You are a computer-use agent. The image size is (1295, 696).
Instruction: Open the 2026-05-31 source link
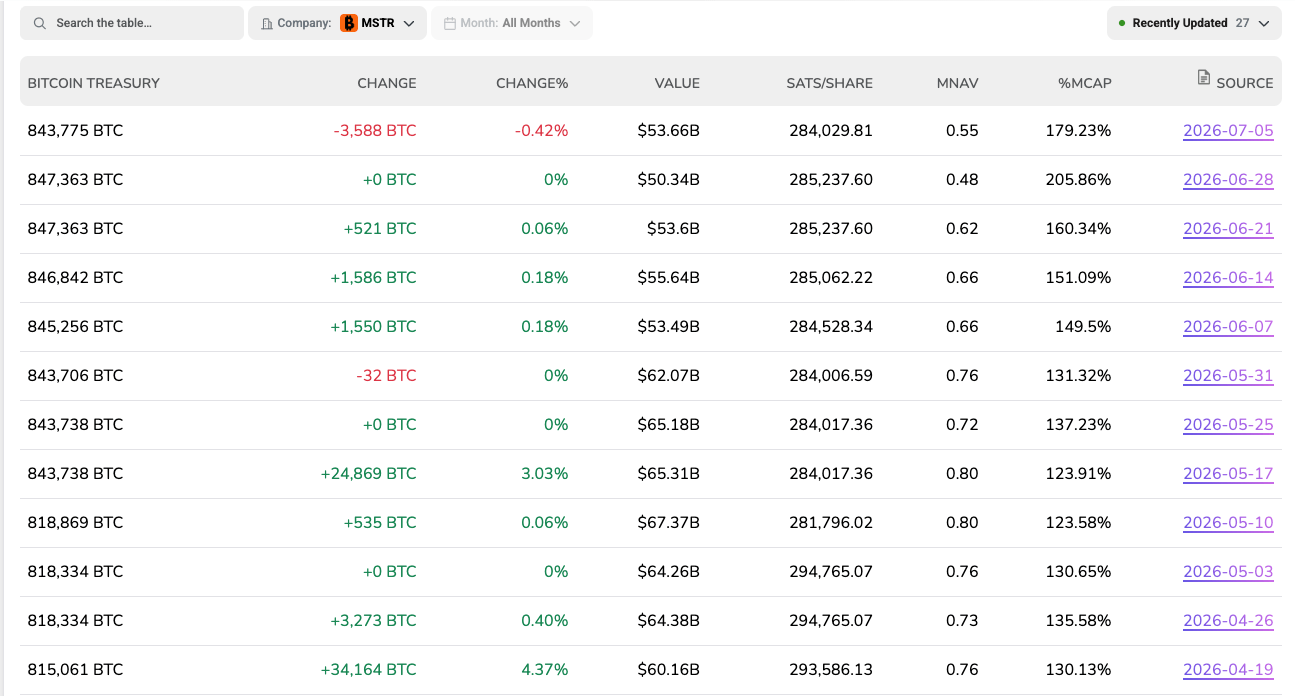(x=1228, y=376)
